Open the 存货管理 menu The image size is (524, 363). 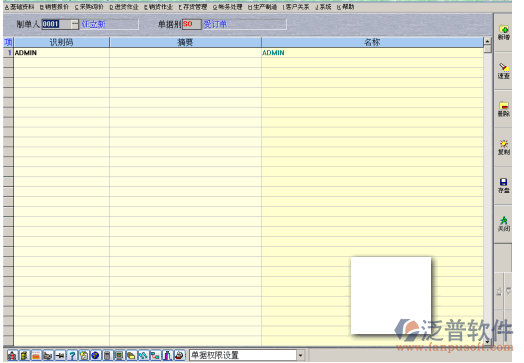(x=193, y=7)
